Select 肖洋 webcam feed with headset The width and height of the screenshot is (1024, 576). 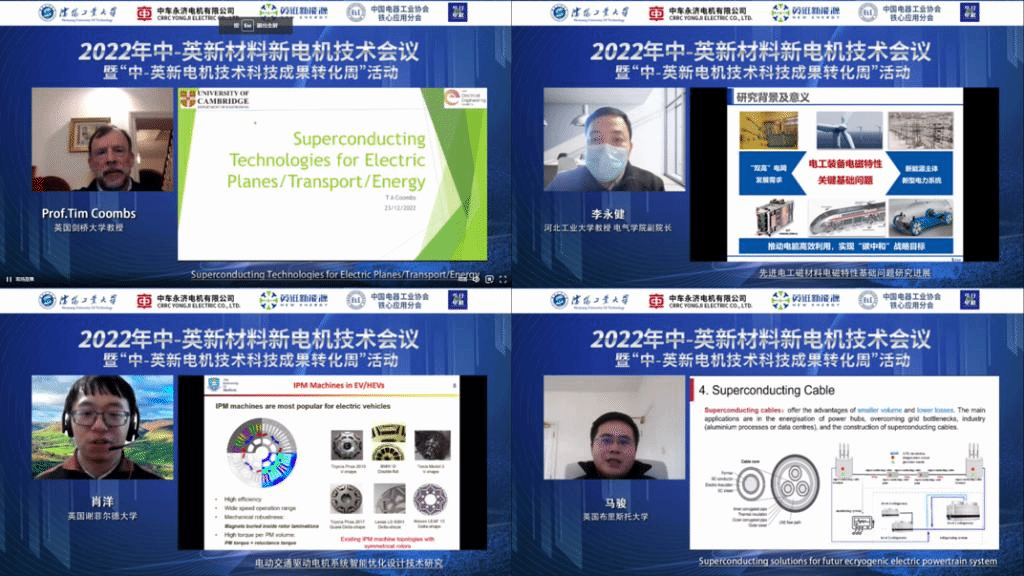pos(103,424)
